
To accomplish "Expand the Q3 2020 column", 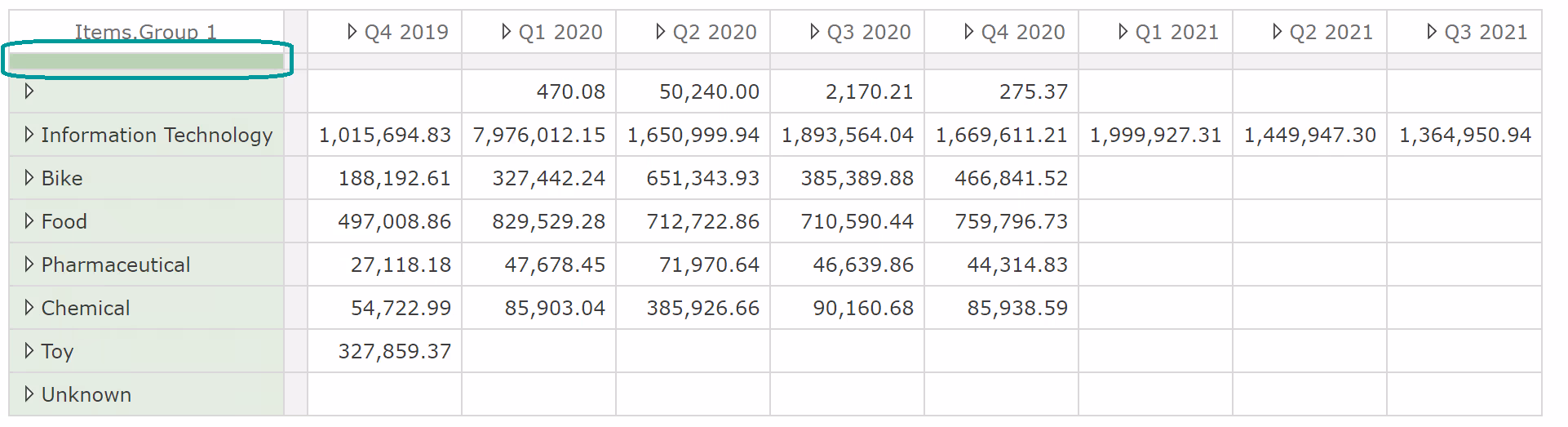I will (x=814, y=32).
